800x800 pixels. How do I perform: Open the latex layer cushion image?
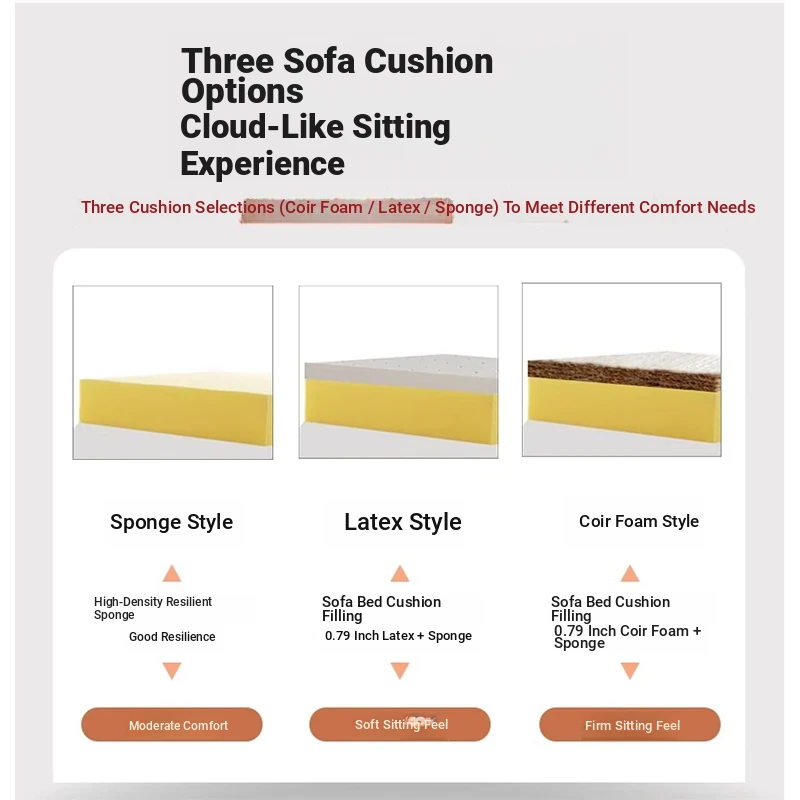[398, 372]
